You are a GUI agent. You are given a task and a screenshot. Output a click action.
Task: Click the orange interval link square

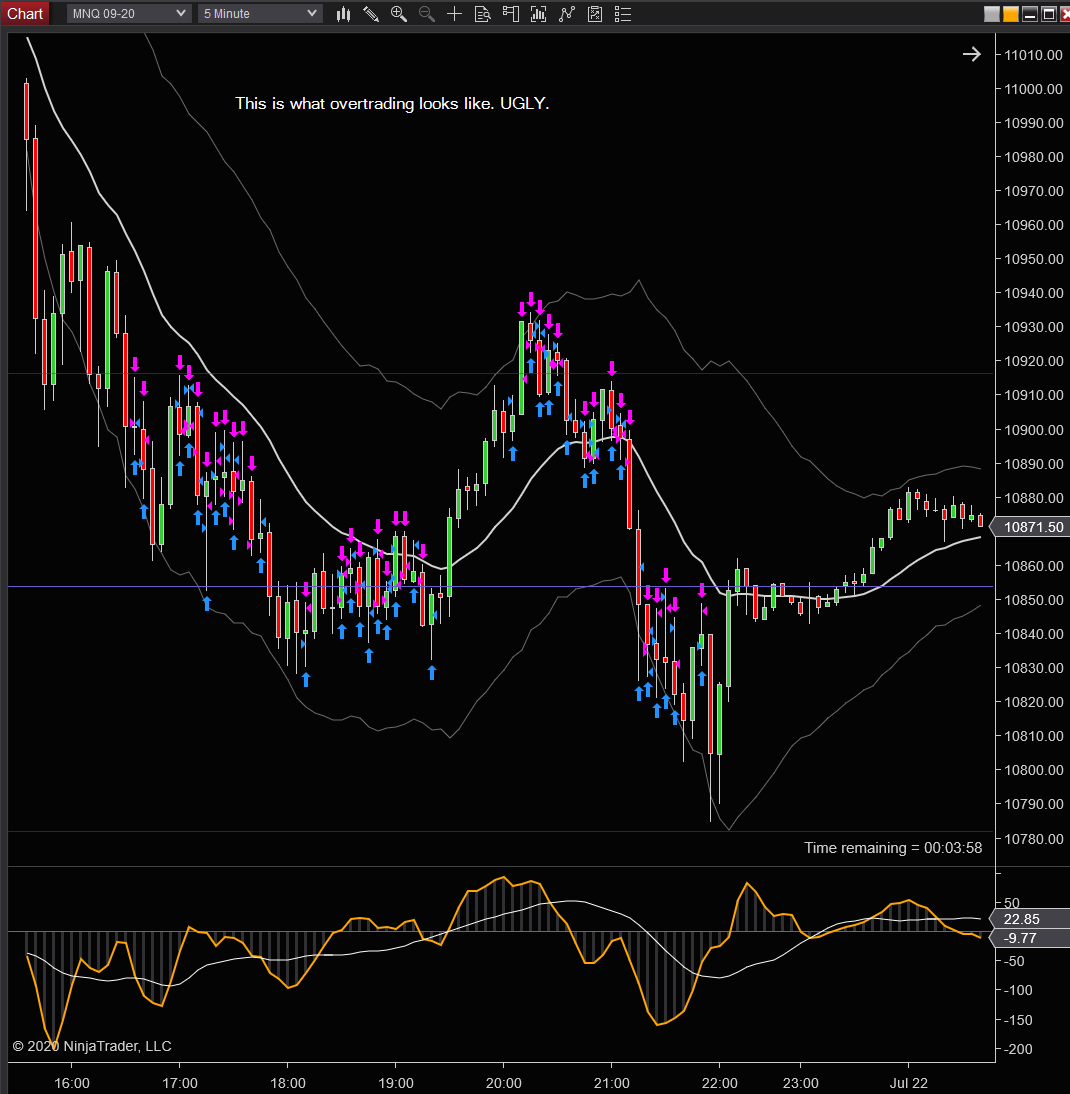[1011, 14]
